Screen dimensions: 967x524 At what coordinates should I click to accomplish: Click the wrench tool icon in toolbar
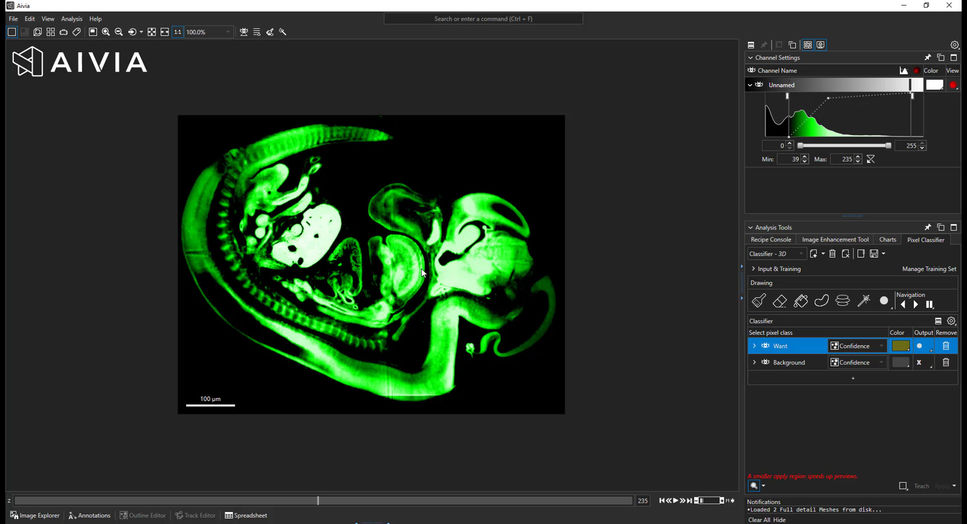283,32
